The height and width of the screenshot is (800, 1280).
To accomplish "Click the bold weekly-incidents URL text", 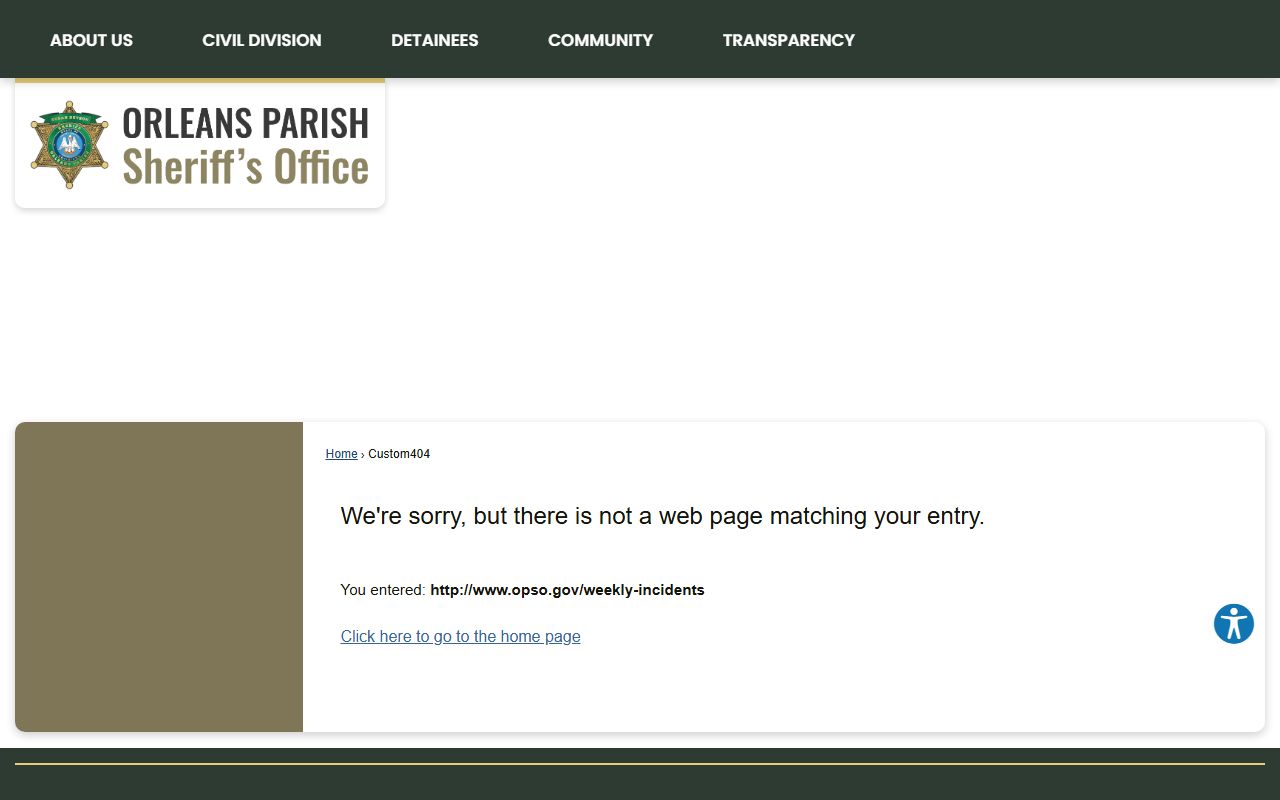I will [567, 590].
